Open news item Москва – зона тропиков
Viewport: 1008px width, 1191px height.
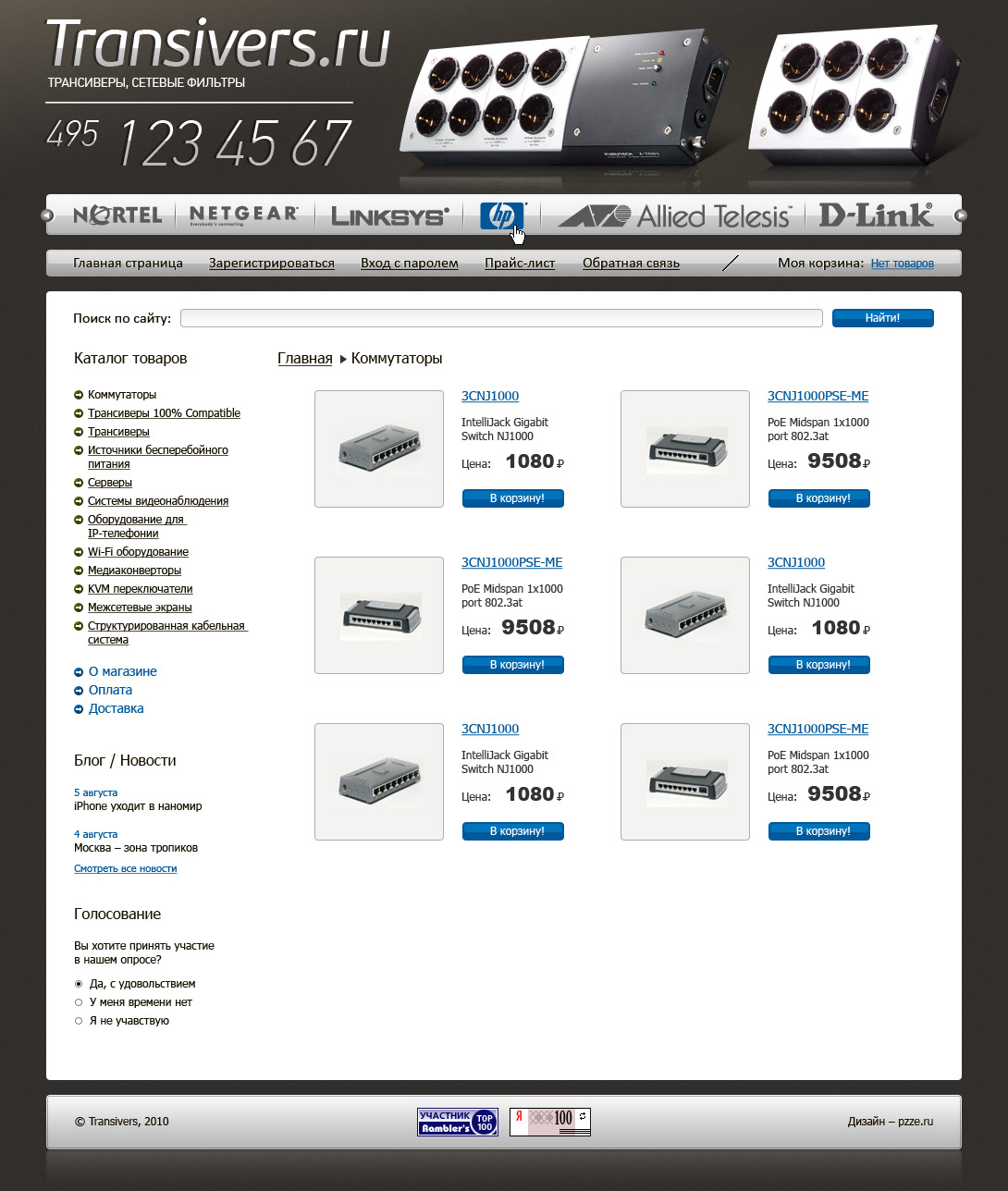point(136,848)
